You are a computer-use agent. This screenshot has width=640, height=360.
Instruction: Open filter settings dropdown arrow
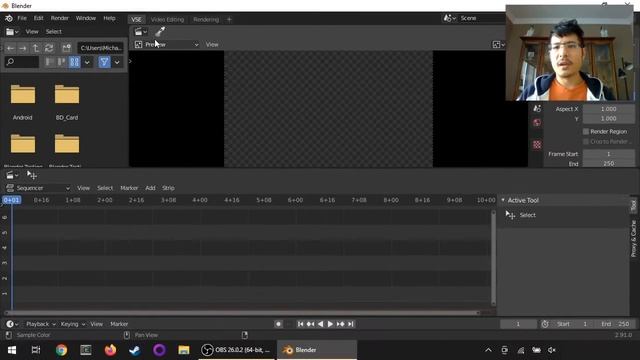point(117,62)
